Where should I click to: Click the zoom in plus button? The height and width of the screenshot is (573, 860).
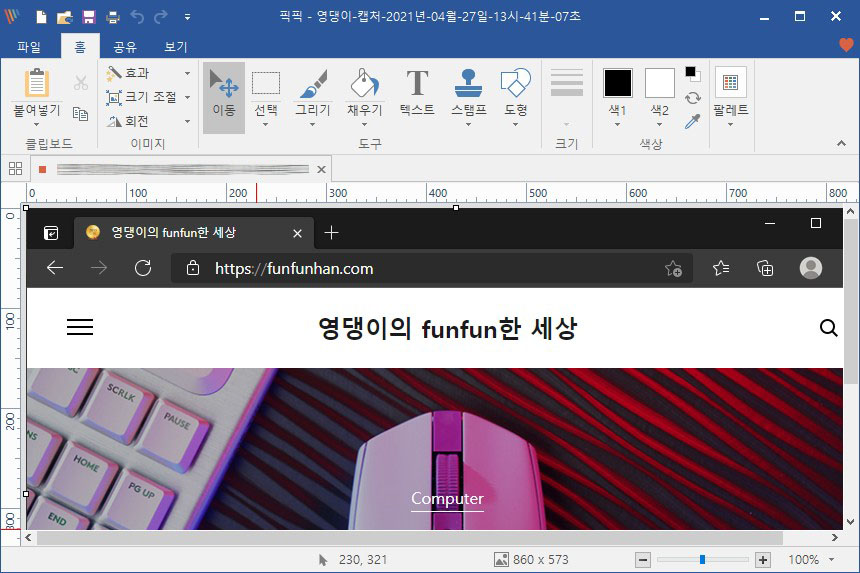click(x=762, y=560)
